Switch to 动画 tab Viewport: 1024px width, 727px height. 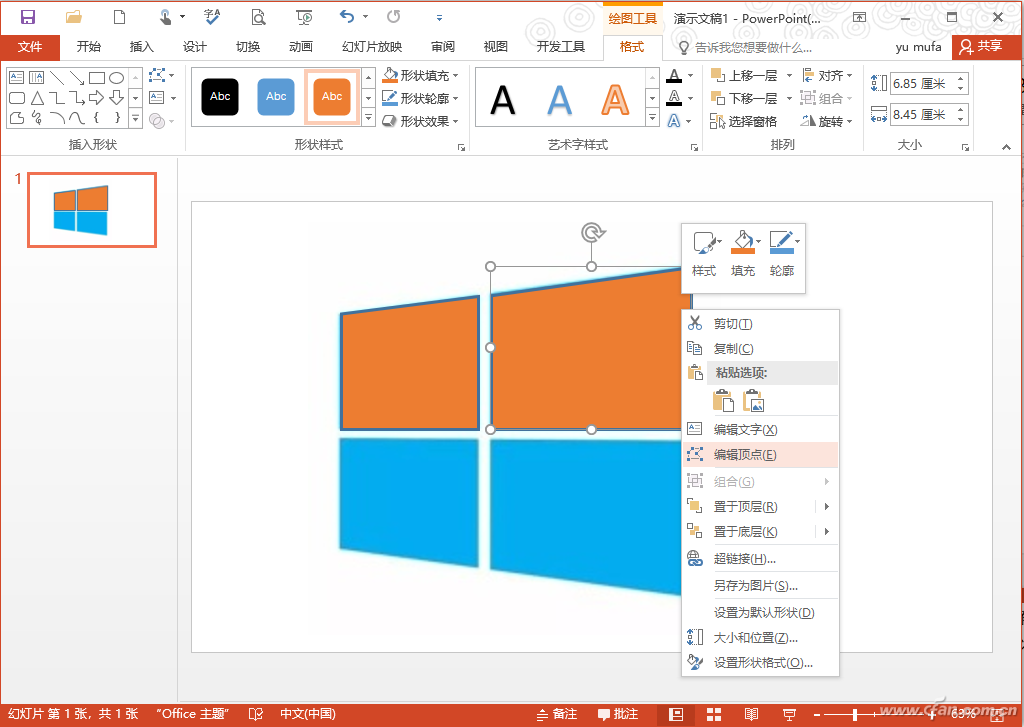pos(300,47)
